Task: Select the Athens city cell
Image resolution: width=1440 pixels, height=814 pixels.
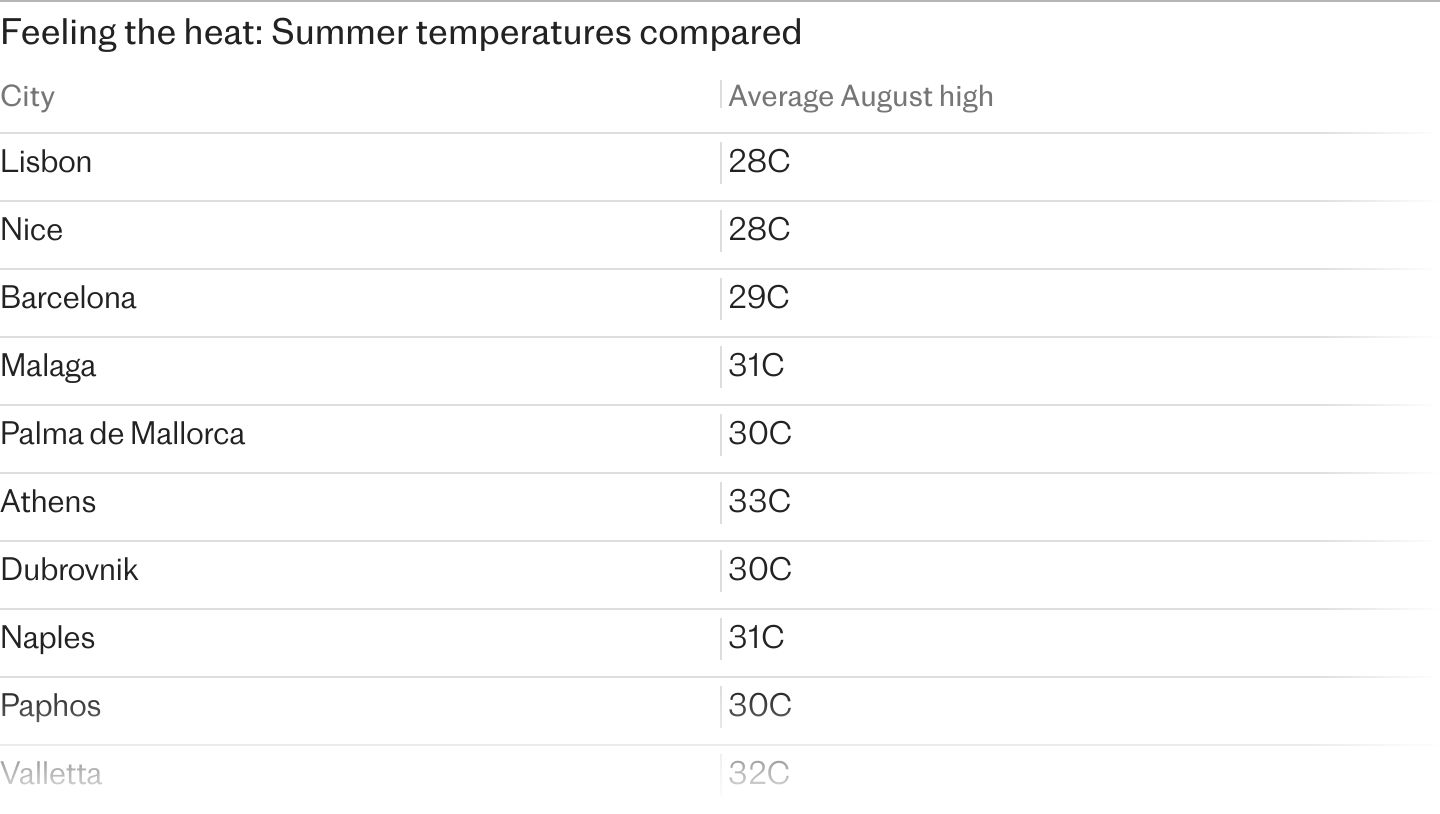Action: point(48,501)
